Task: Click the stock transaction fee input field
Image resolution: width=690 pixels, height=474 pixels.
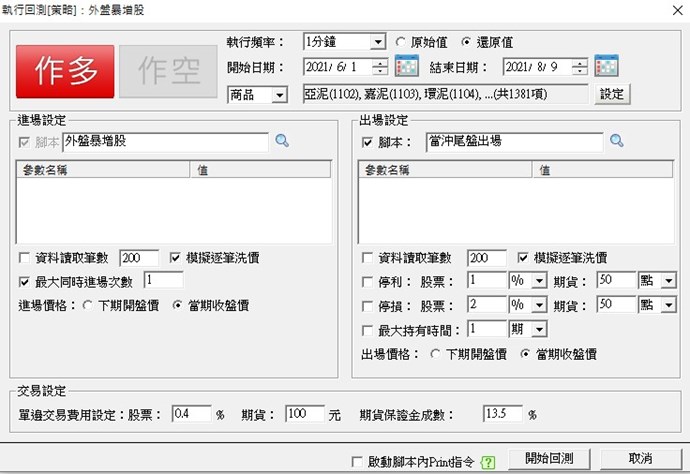Action: click(x=190, y=413)
